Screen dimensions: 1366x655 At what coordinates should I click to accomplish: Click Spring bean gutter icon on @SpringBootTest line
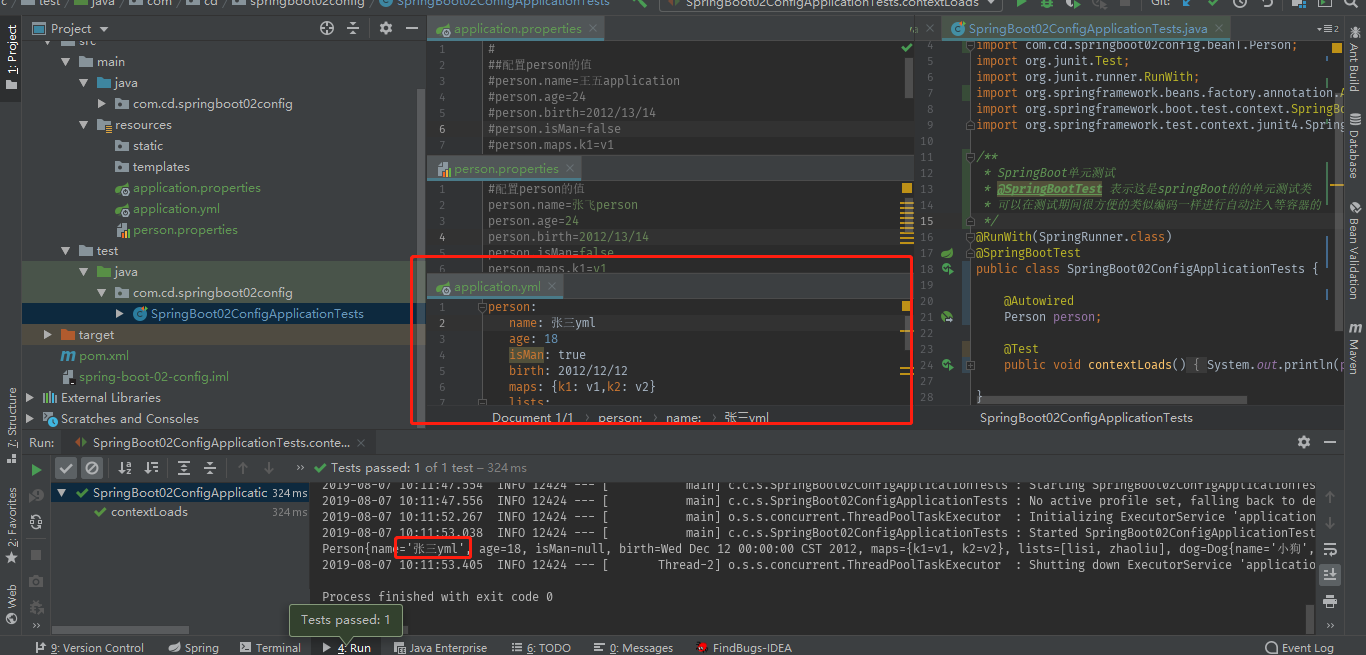coord(946,253)
